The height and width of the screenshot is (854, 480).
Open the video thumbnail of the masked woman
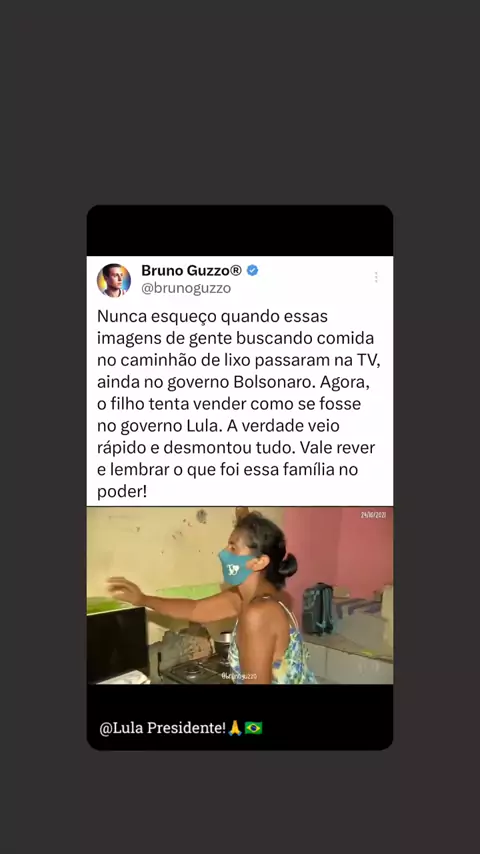[240, 595]
